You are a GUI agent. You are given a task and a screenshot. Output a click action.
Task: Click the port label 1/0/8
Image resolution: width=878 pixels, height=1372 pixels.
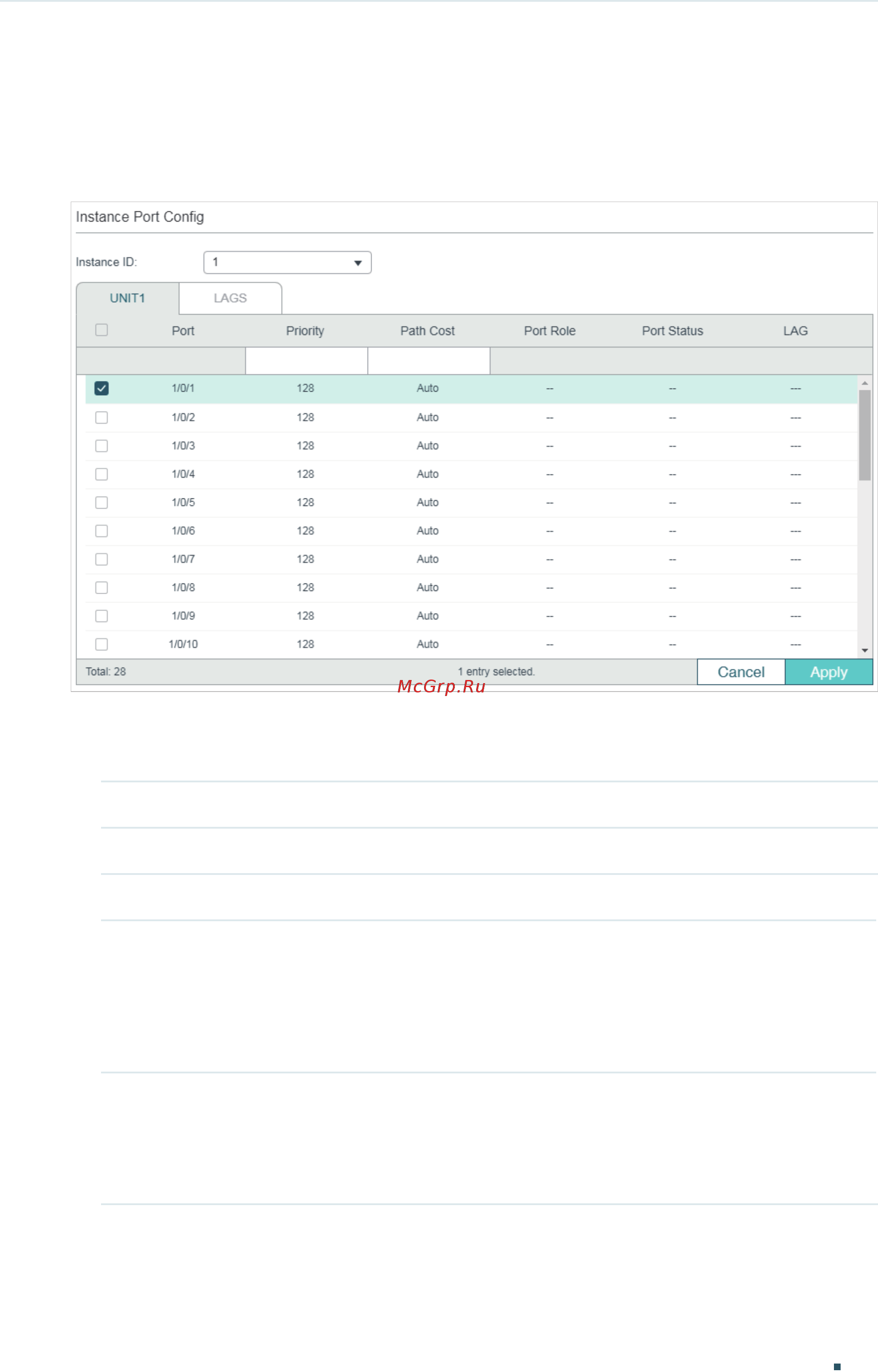[183, 588]
